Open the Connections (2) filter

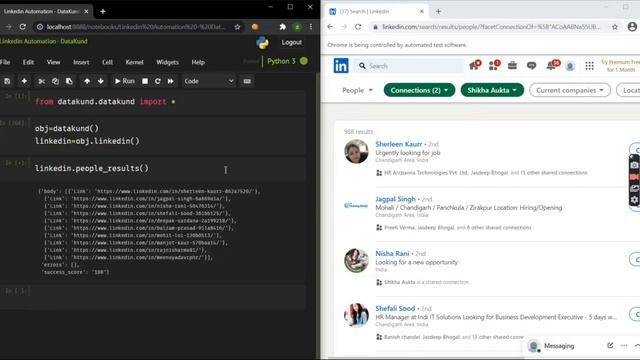[x=419, y=90]
